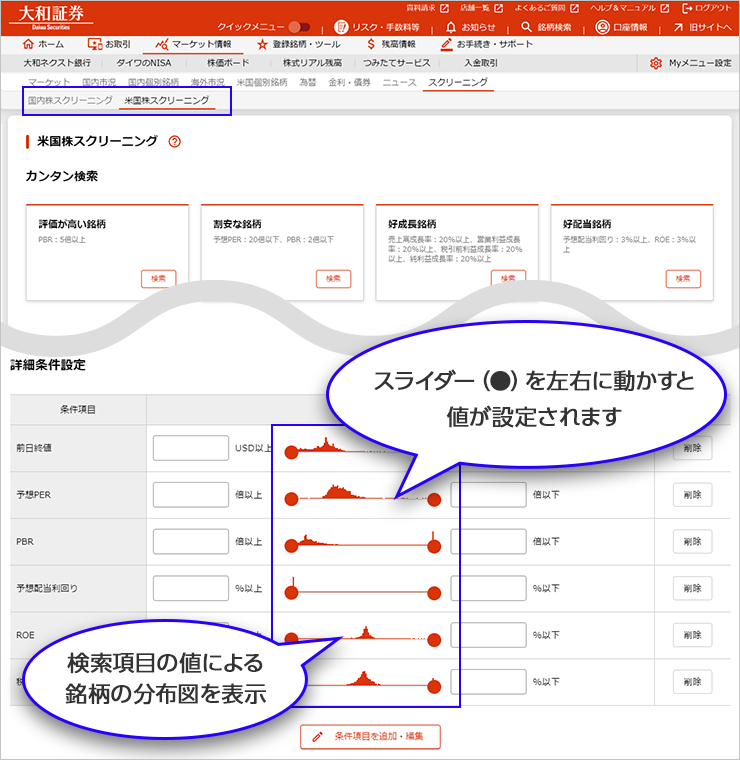
Task: Click the ログアウト logout icon
Action: coord(687,8)
